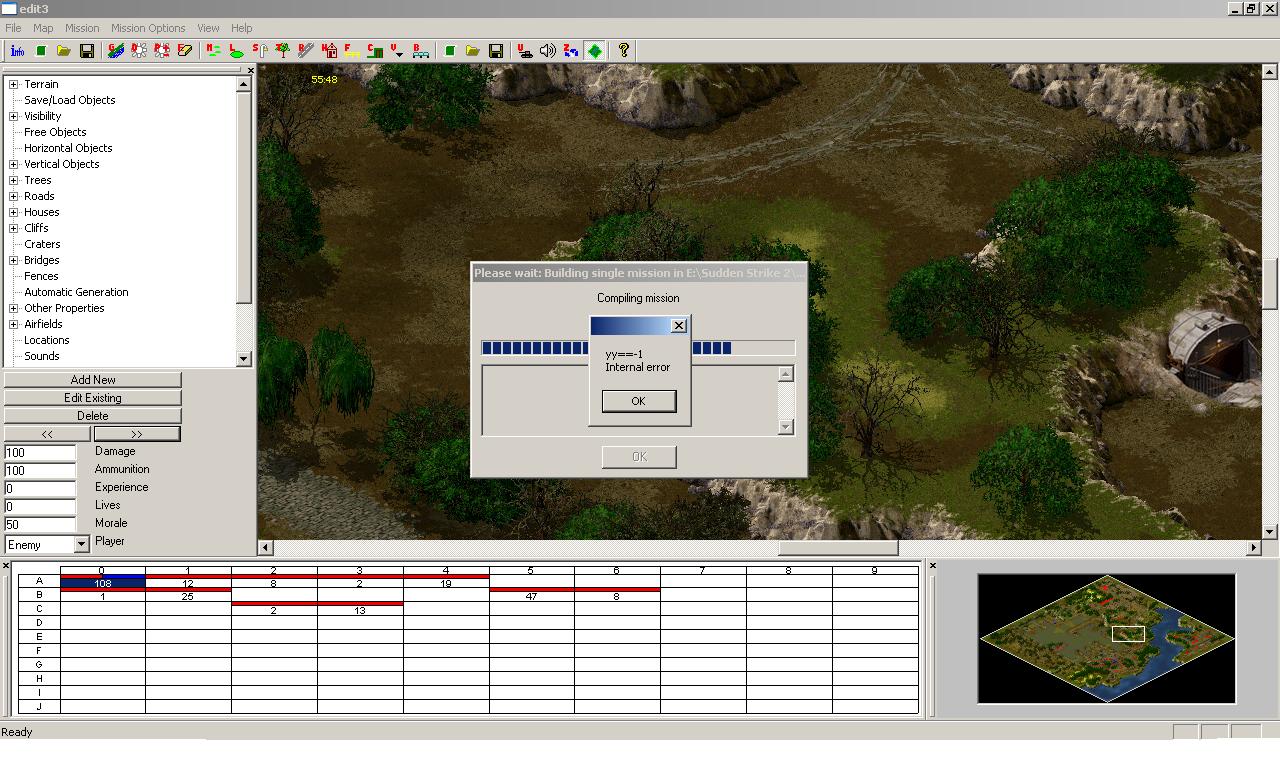Open the Mission Options menu
Image resolution: width=1280 pixels, height=768 pixels.
click(148, 28)
